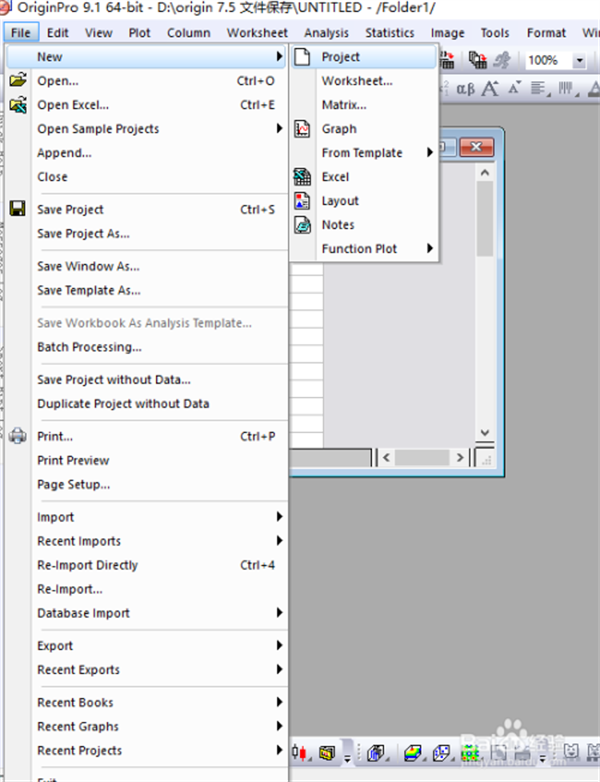Click the Open Excel icon
Screen dimensions: 600x782
(x=18, y=105)
